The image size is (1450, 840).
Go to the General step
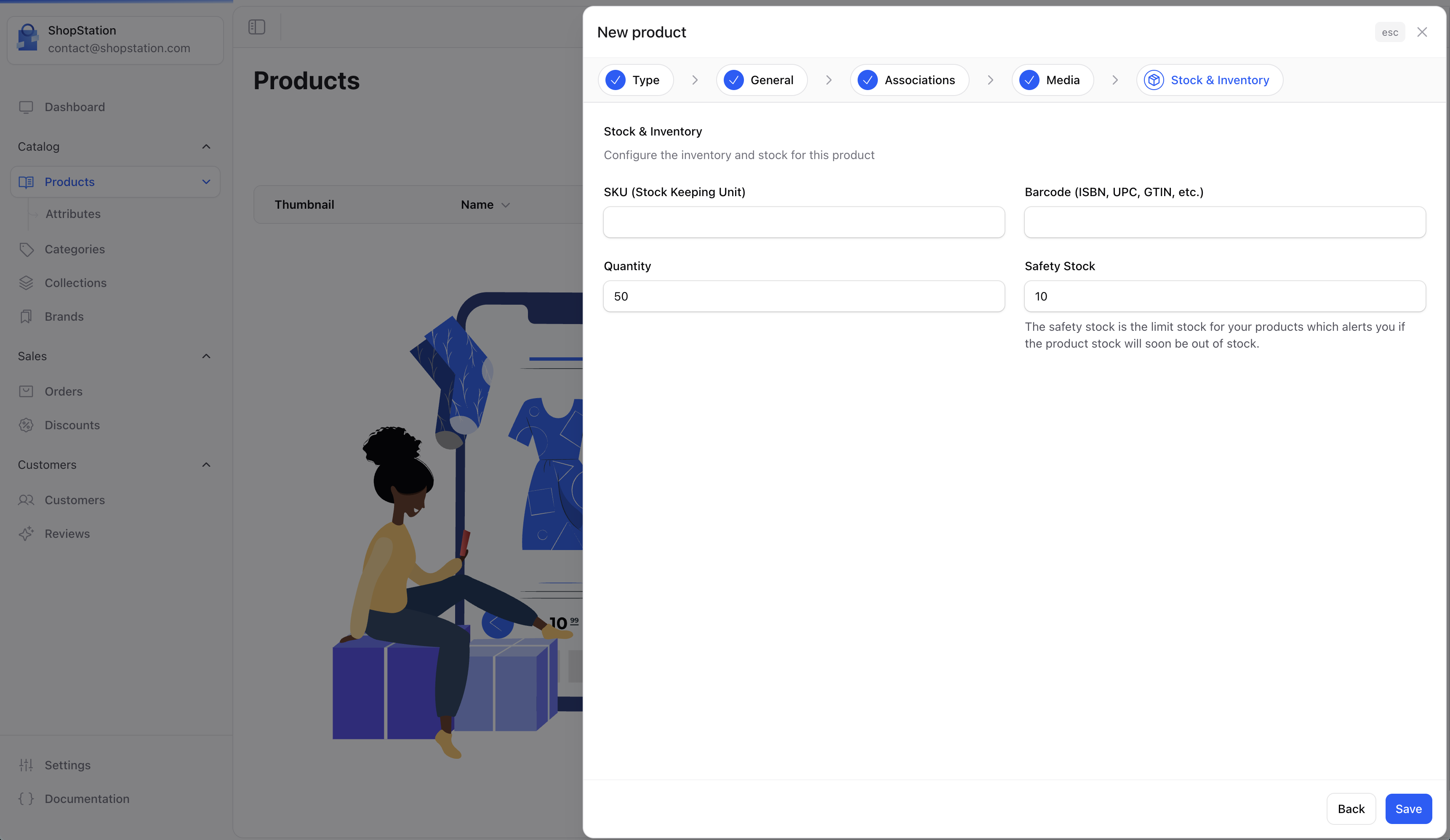click(761, 80)
